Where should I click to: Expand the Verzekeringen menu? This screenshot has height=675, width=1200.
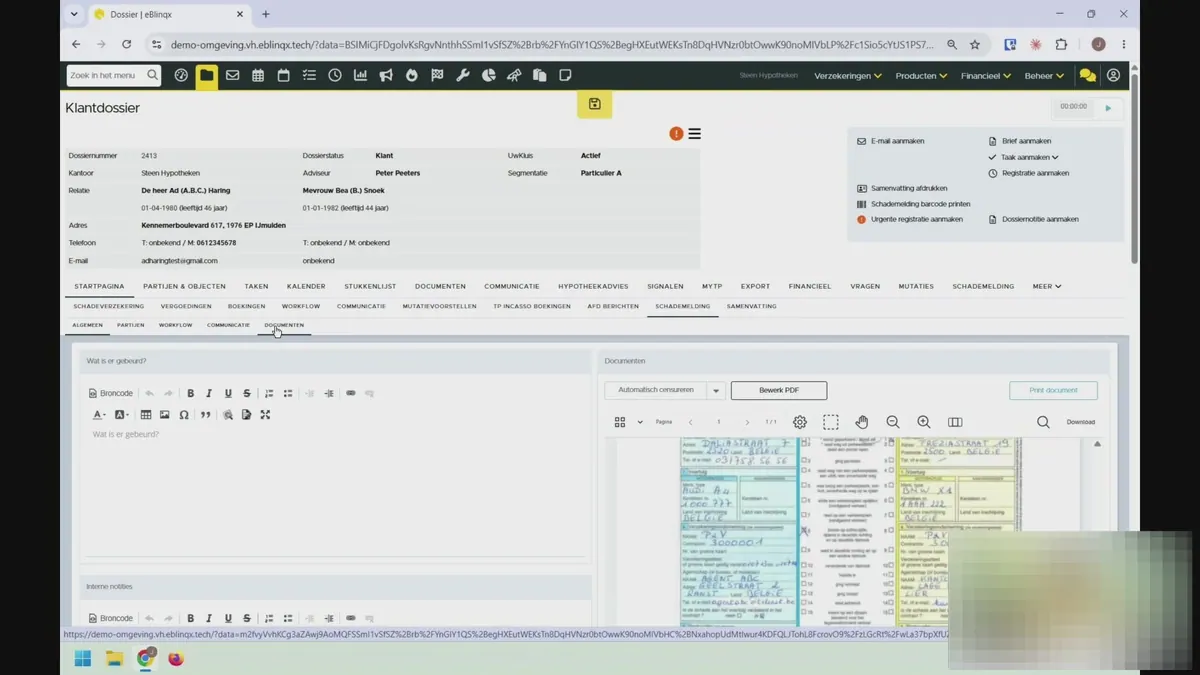pos(848,75)
